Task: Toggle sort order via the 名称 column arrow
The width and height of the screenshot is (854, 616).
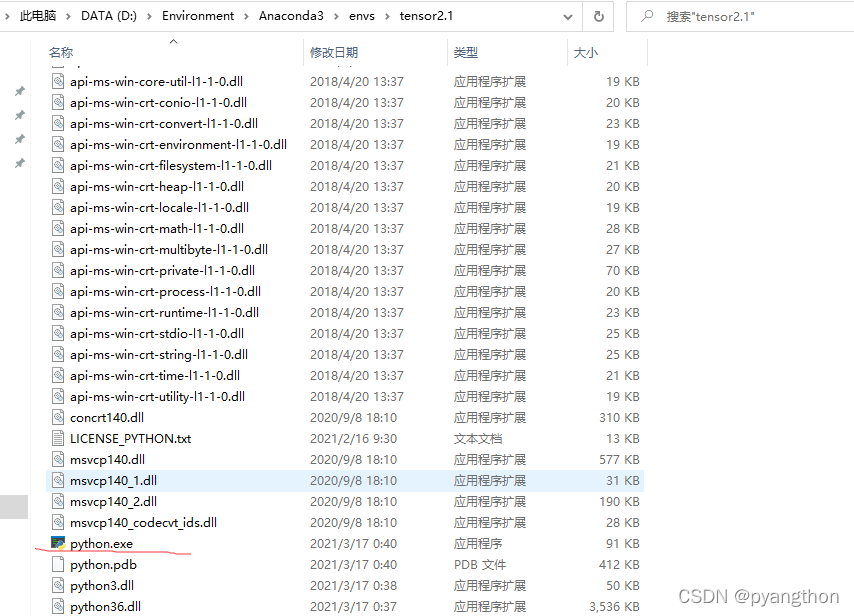Action: [x=172, y=40]
